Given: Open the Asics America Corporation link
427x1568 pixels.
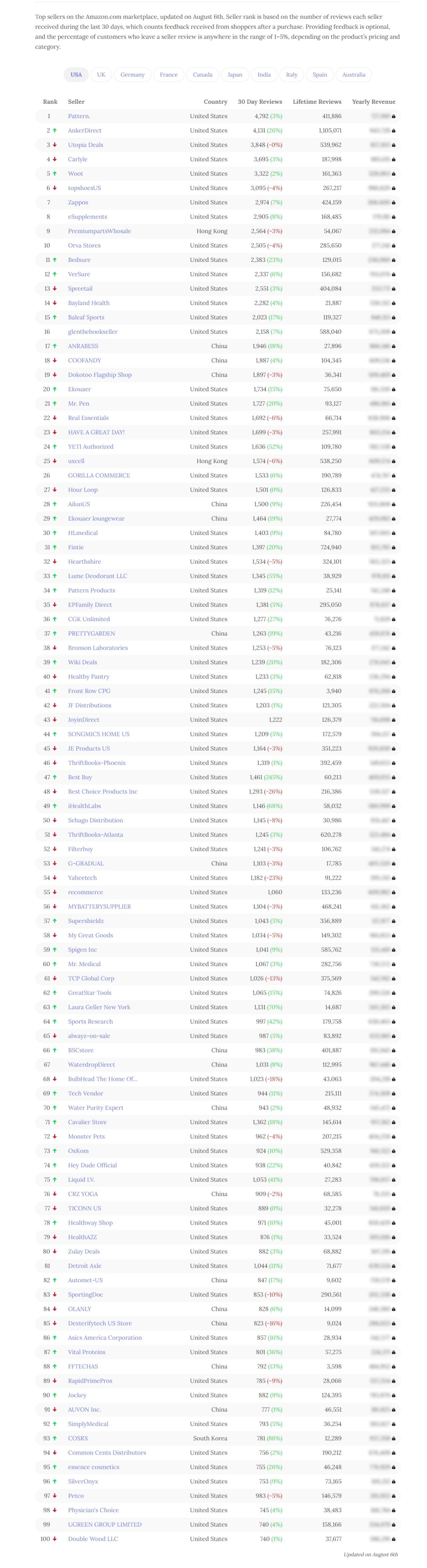Looking at the screenshot, I should pos(105,1338).
